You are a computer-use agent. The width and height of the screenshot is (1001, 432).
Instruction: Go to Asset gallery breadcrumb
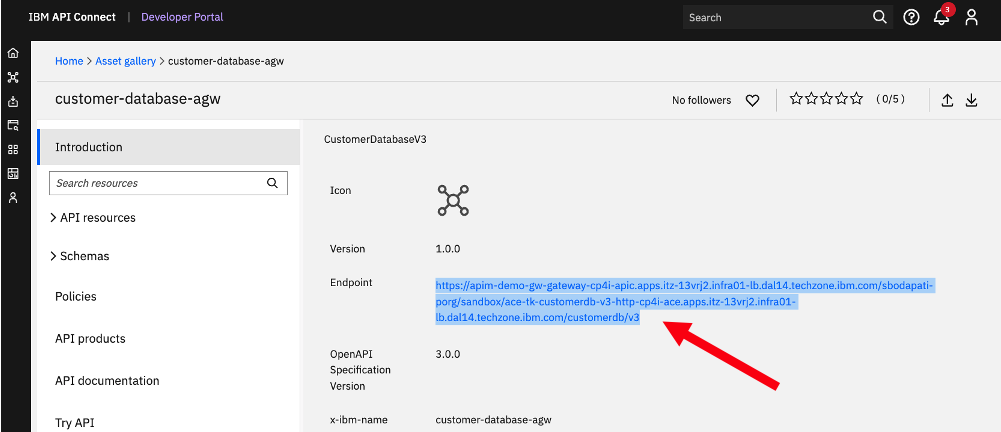click(x=126, y=61)
